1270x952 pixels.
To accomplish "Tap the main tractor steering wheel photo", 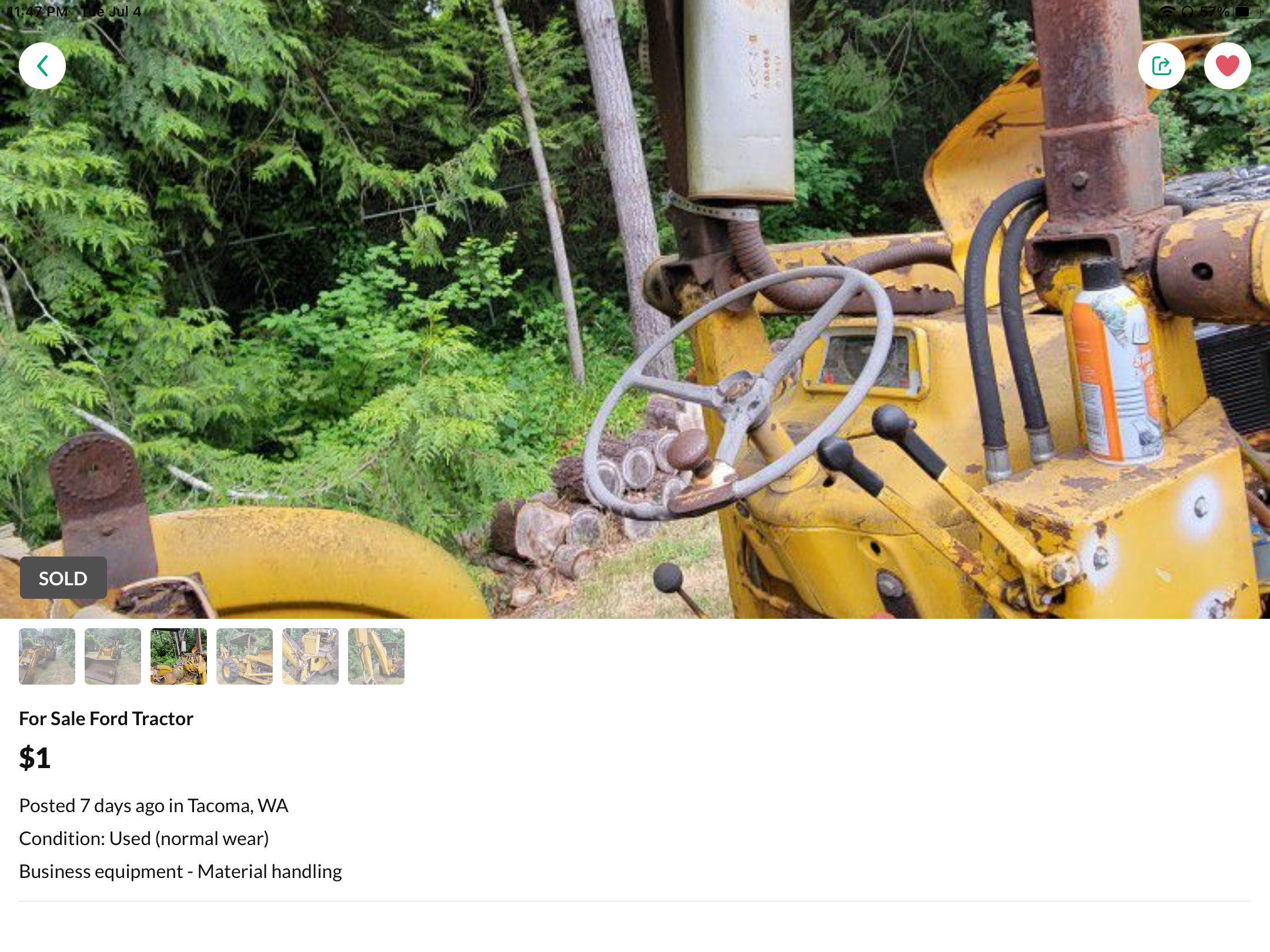I will pos(635,309).
